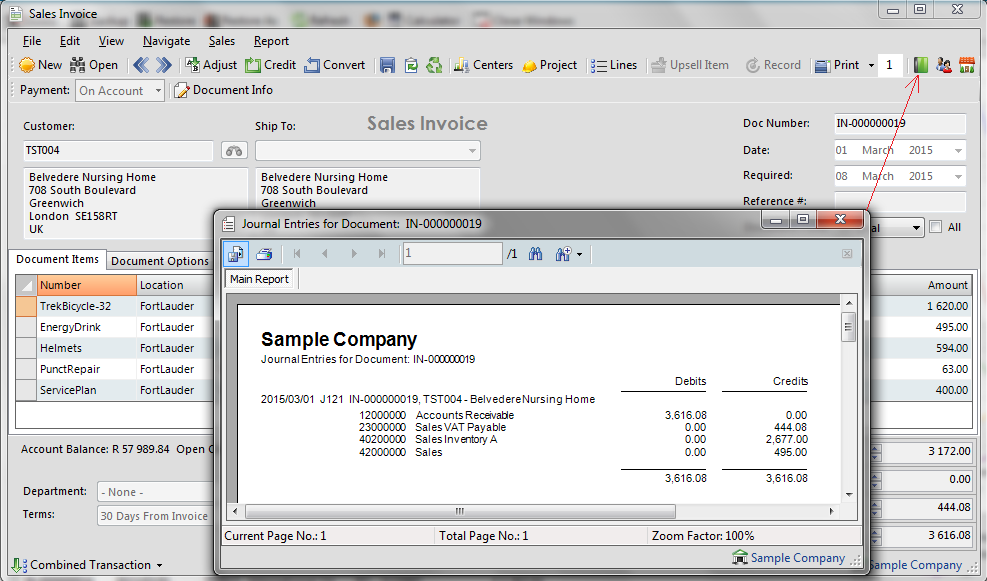Open the Ship To dropdown list

(x=472, y=151)
